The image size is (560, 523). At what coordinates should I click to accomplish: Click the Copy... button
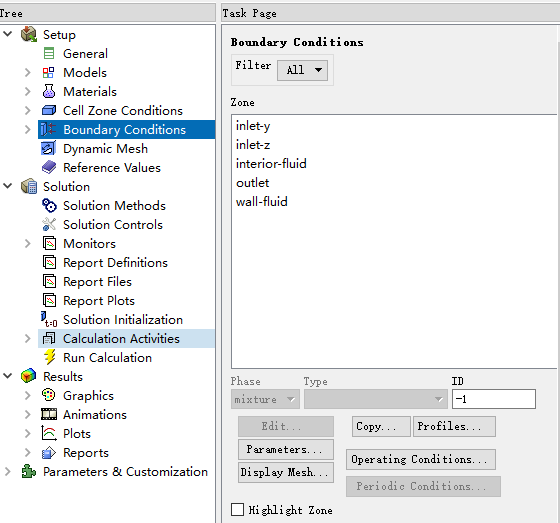[x=381, y=426]
